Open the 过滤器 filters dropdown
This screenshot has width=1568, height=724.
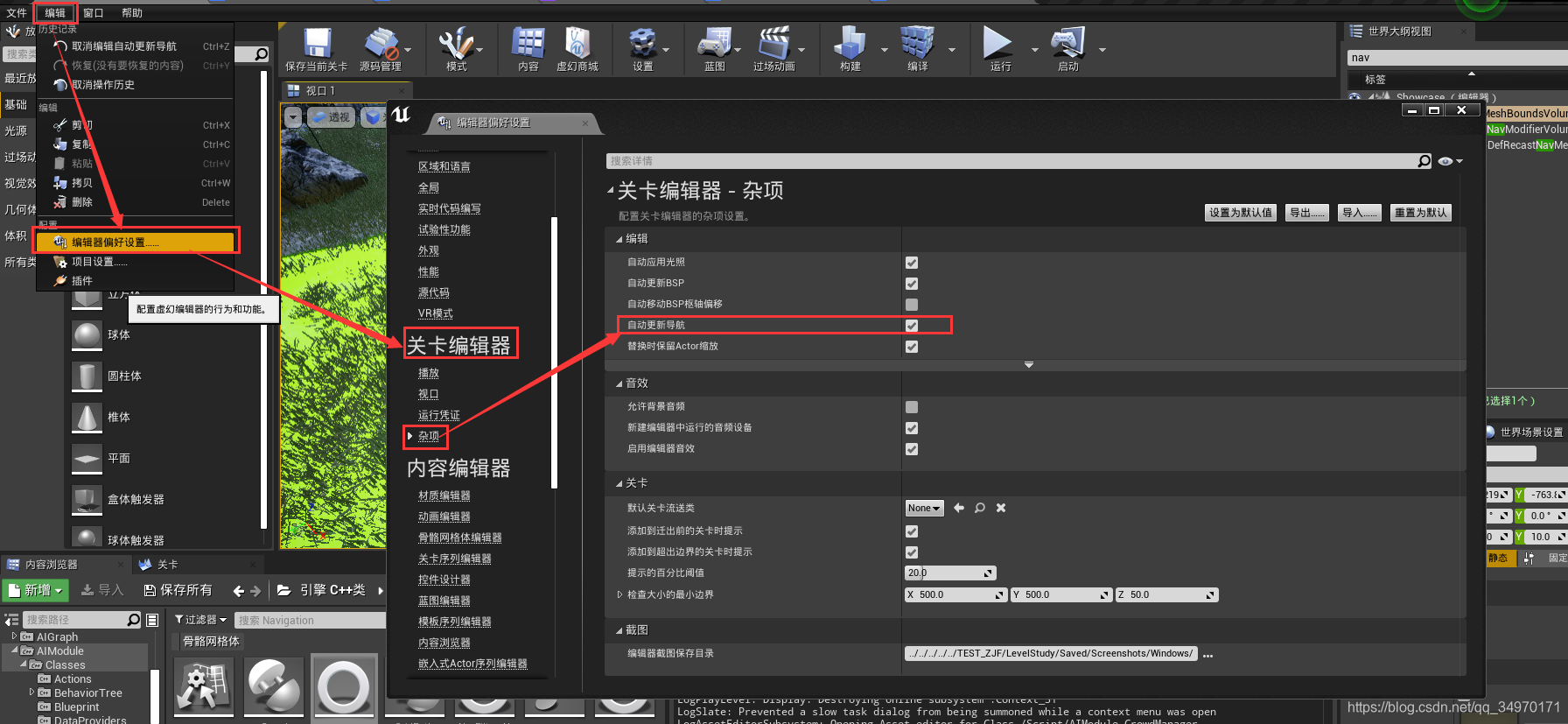[x=200, y=620]
